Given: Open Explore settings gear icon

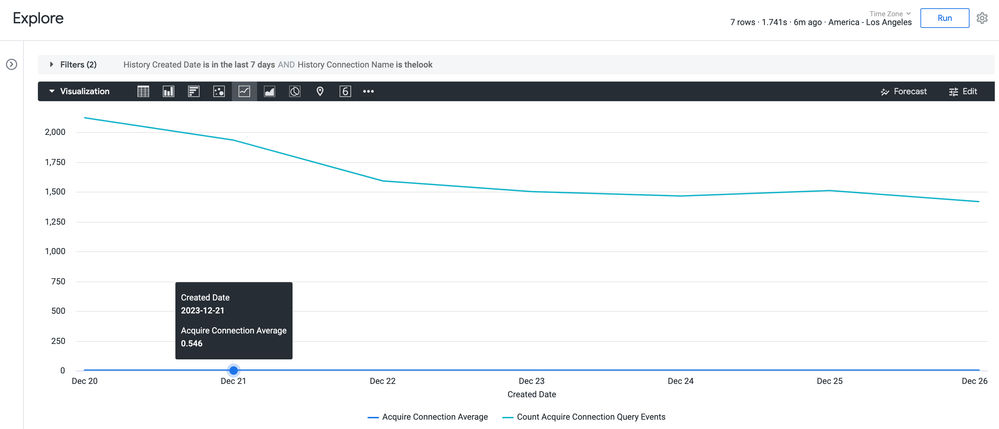Looking at the screenshot, I should click(982, 18).
